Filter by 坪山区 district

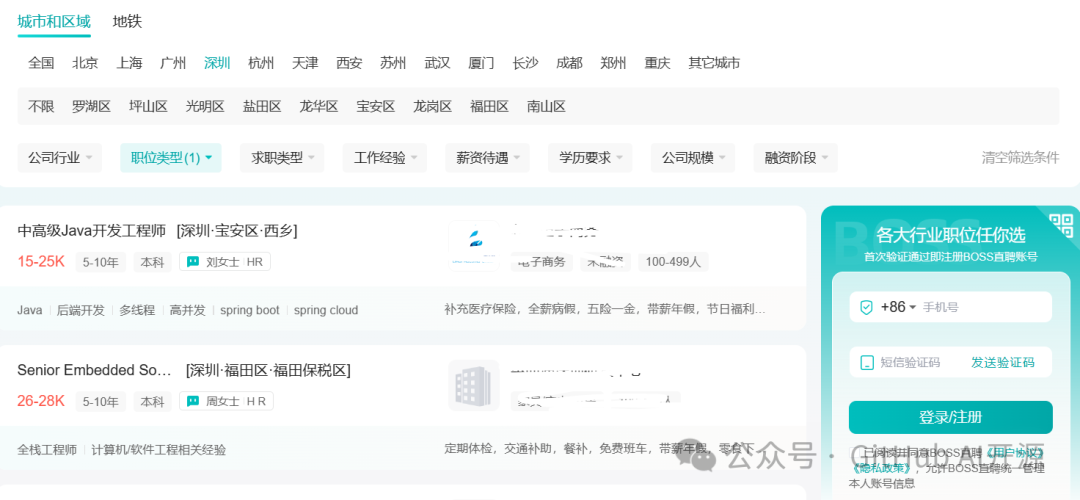[x=149, y=107]
